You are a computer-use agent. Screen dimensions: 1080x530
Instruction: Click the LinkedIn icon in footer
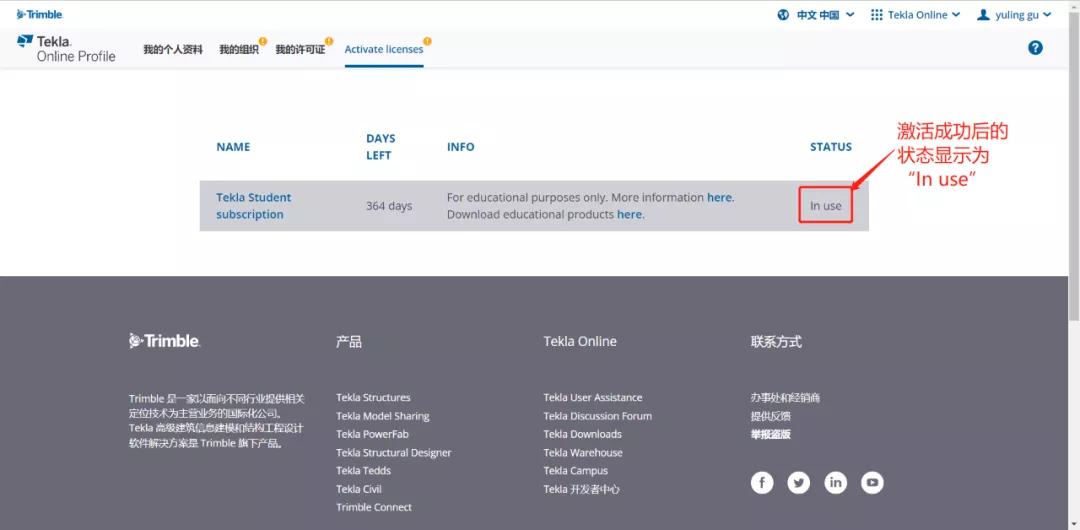point(835,482)
